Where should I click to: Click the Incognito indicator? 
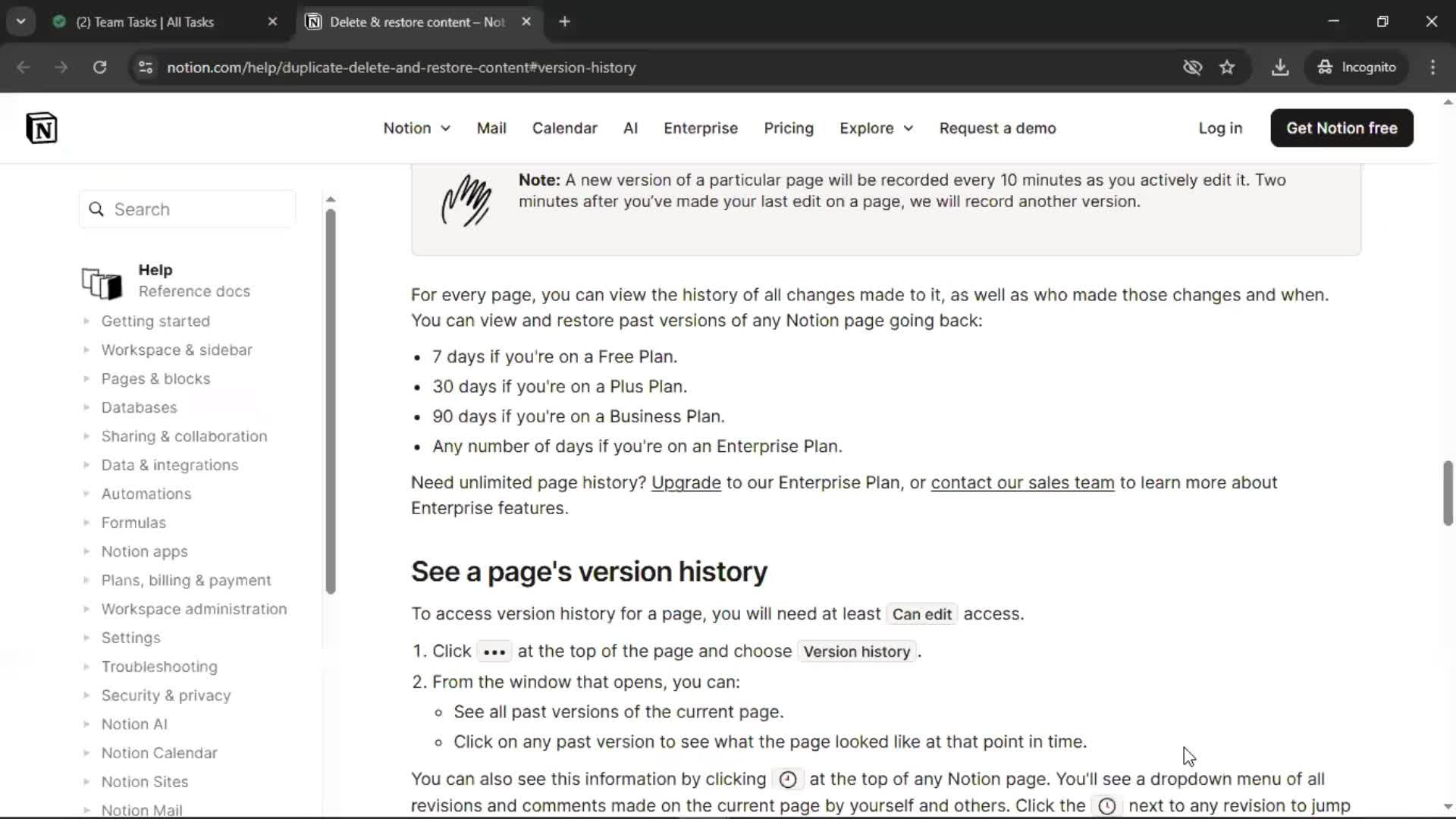click(x=1357, y=67)
